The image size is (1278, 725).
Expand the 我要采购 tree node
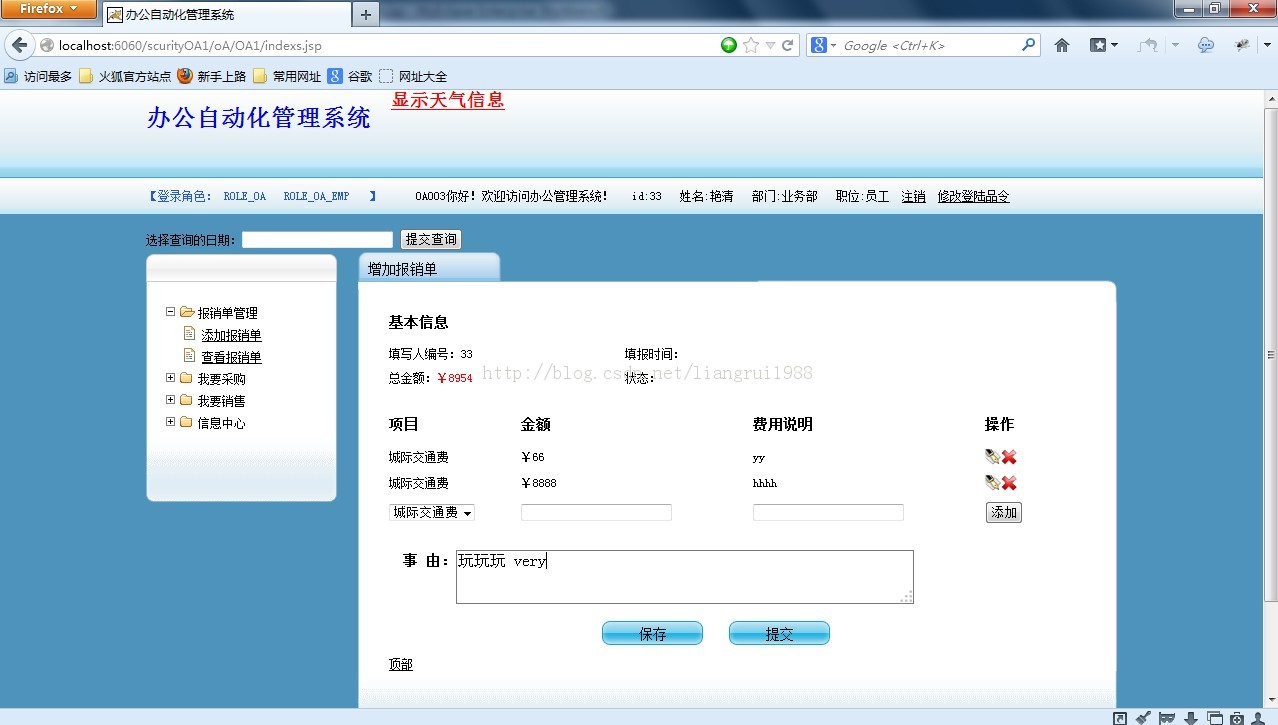(x=170, y=378)
